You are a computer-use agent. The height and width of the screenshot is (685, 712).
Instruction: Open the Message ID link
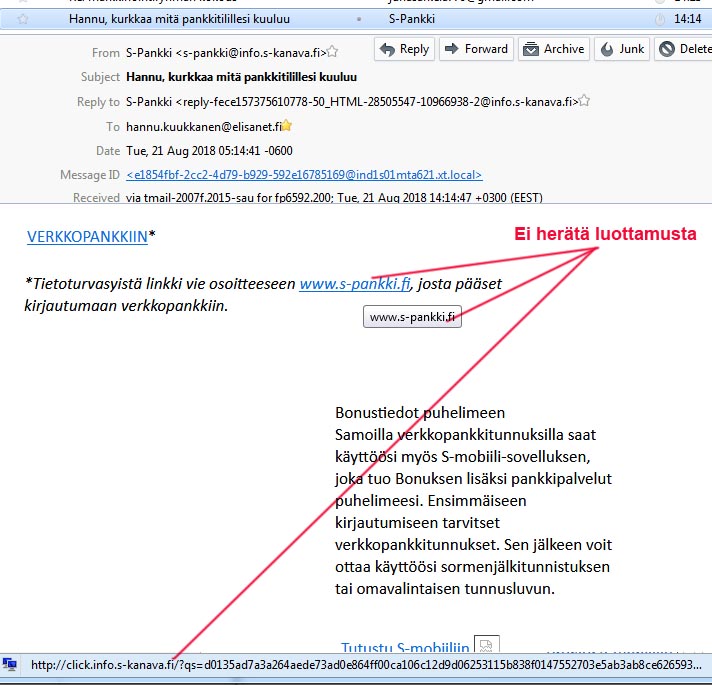coord(304,175)
